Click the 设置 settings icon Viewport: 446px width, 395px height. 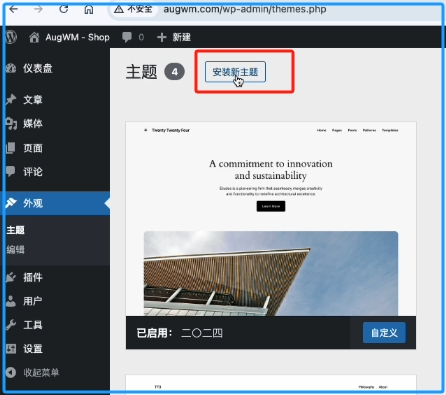11,349
